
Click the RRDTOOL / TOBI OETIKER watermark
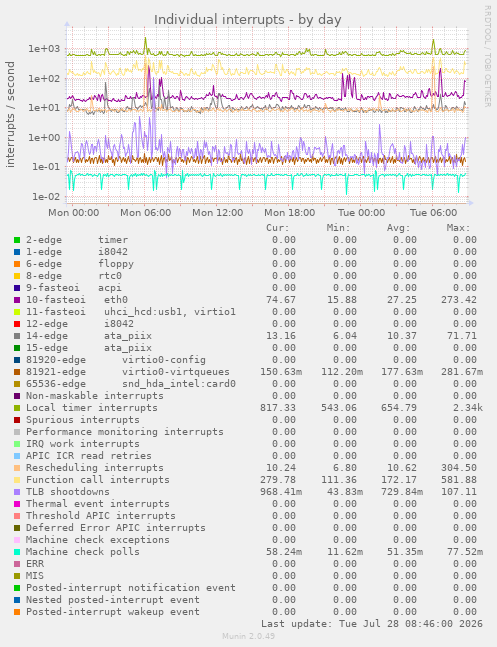click(x=487, y=56)
